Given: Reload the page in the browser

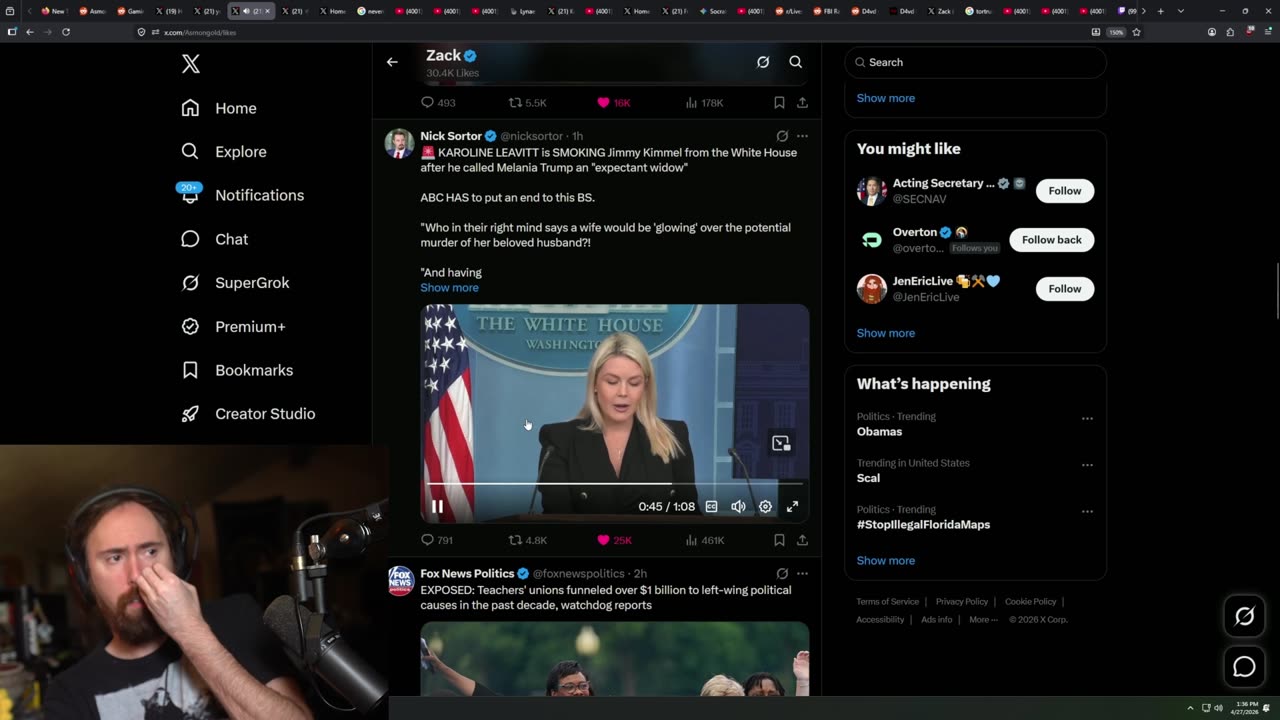Looking at the screenshot, I should point(66,32).
